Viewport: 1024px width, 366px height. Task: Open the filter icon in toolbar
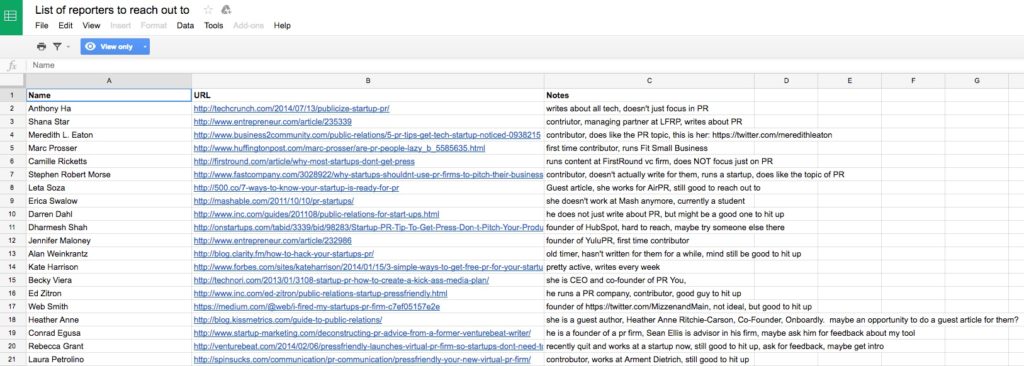57,46
